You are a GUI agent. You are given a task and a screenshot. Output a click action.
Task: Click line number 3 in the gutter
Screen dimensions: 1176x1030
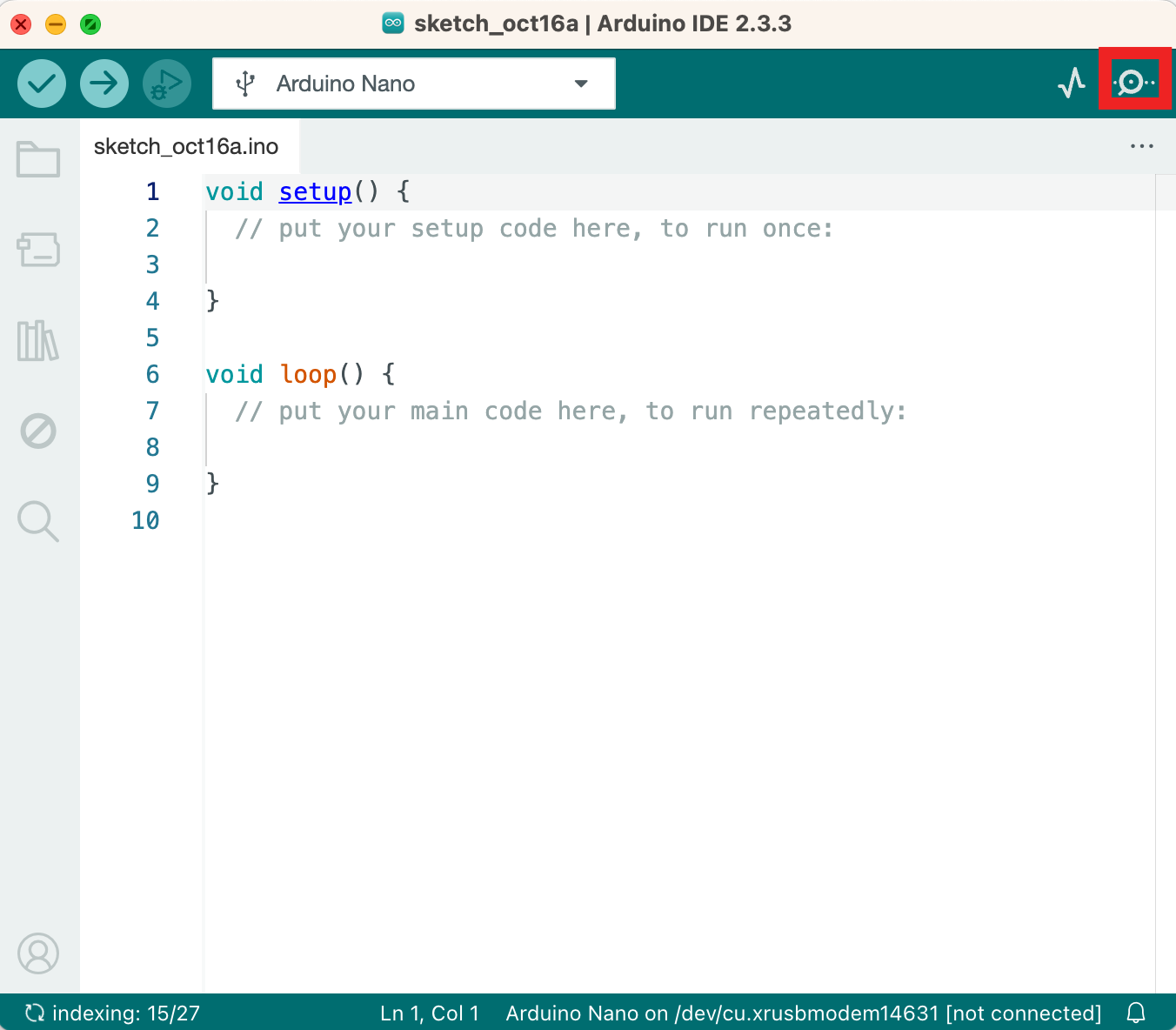(x=153, y=264)
